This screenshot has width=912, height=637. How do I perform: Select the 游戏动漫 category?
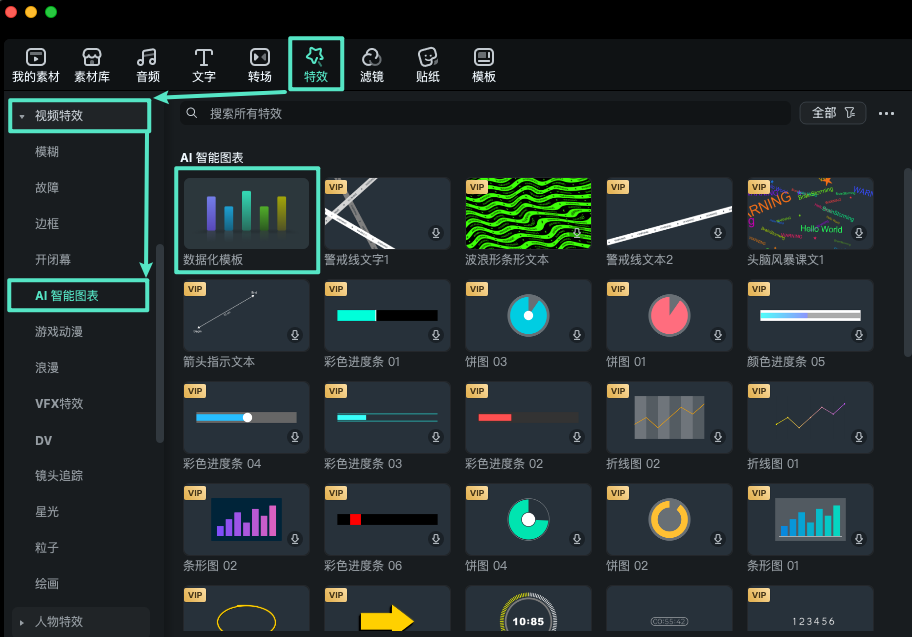(x=59, y=332)
